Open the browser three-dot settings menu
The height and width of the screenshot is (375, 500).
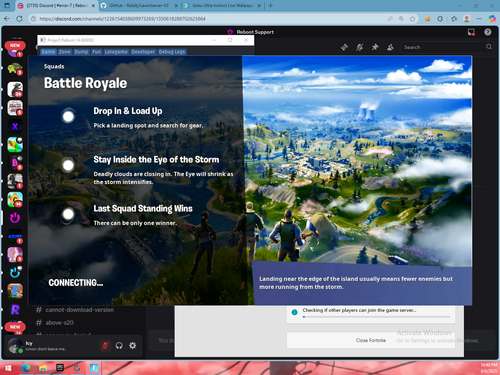click(479, 19)
